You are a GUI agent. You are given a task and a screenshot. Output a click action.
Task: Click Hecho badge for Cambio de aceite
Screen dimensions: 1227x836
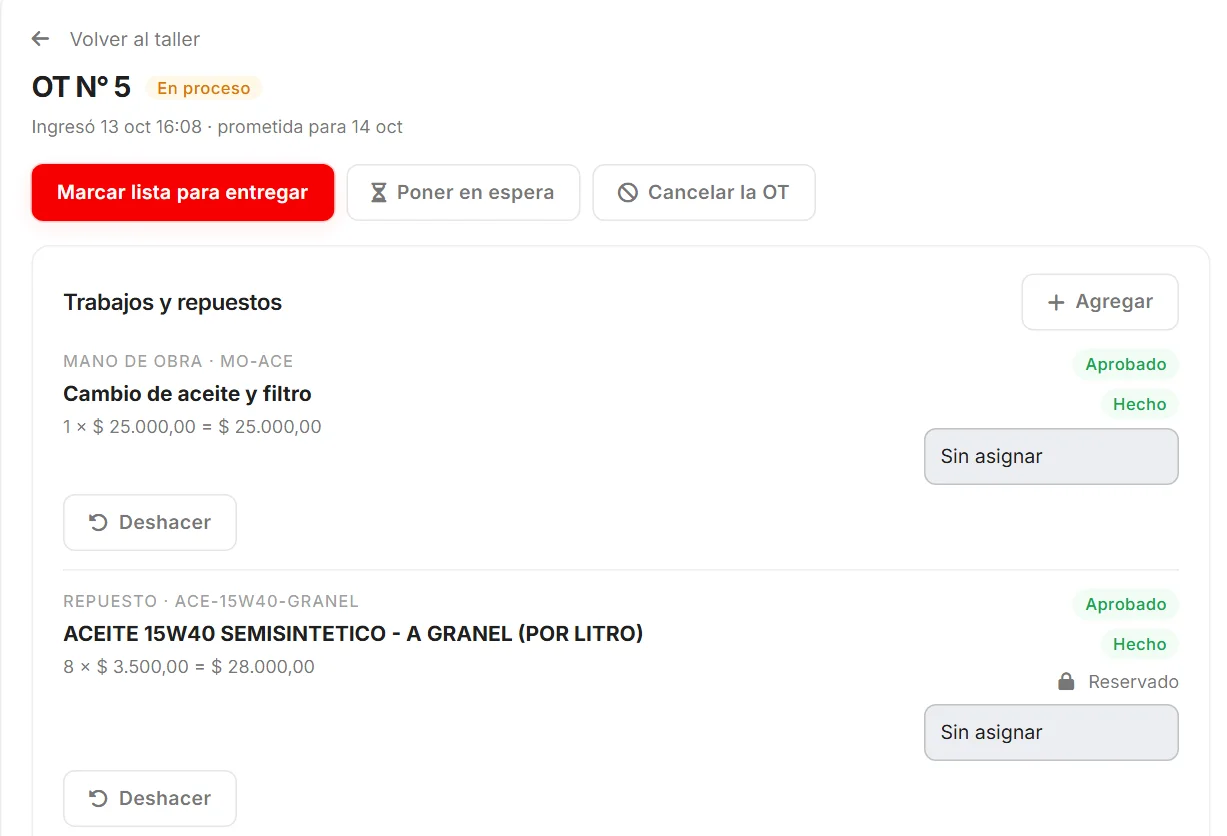[1140, 404]
